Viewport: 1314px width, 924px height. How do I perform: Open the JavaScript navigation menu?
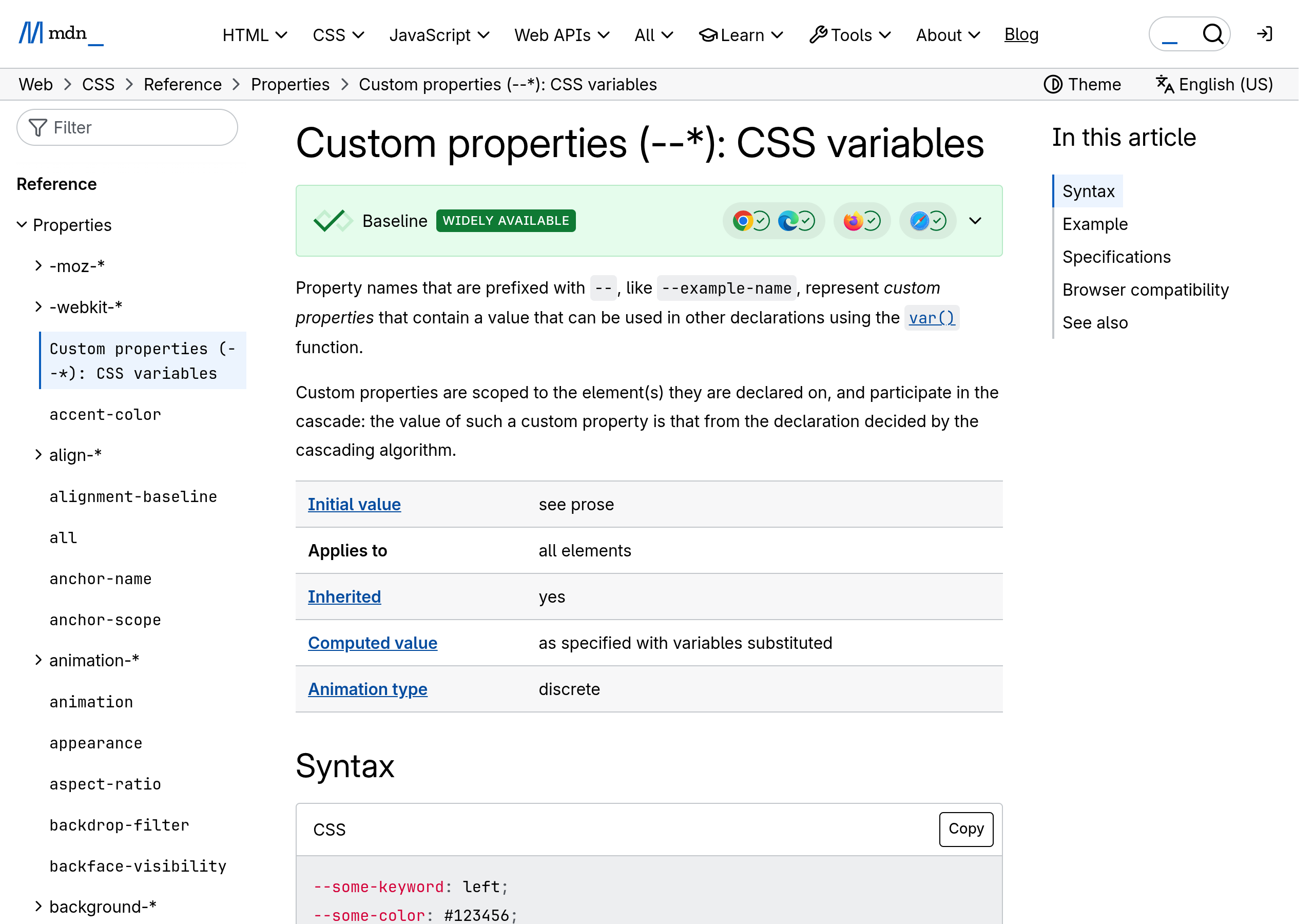(x=439, y=35)
